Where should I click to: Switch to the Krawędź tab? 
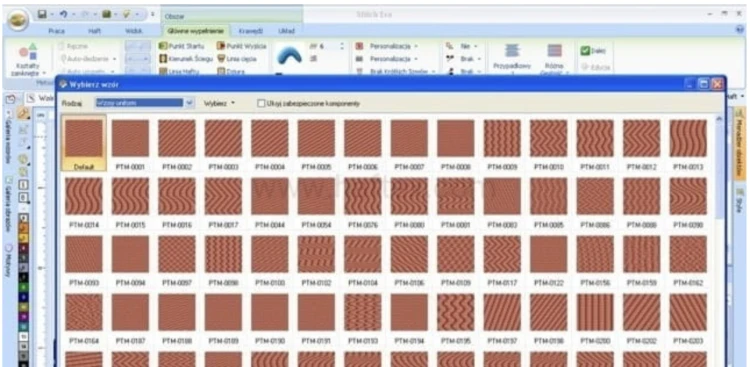tap(250, 31)
